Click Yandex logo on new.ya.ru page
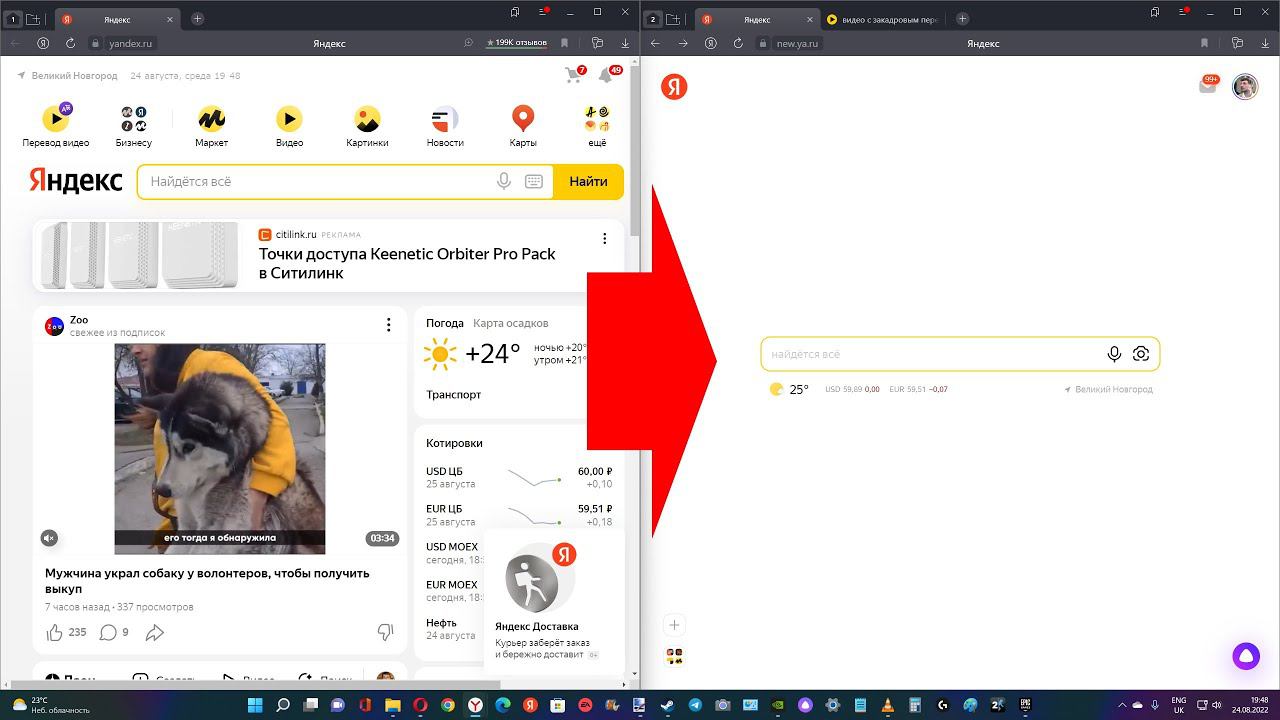Screen dimensions: 1280x720 (674, 87)
